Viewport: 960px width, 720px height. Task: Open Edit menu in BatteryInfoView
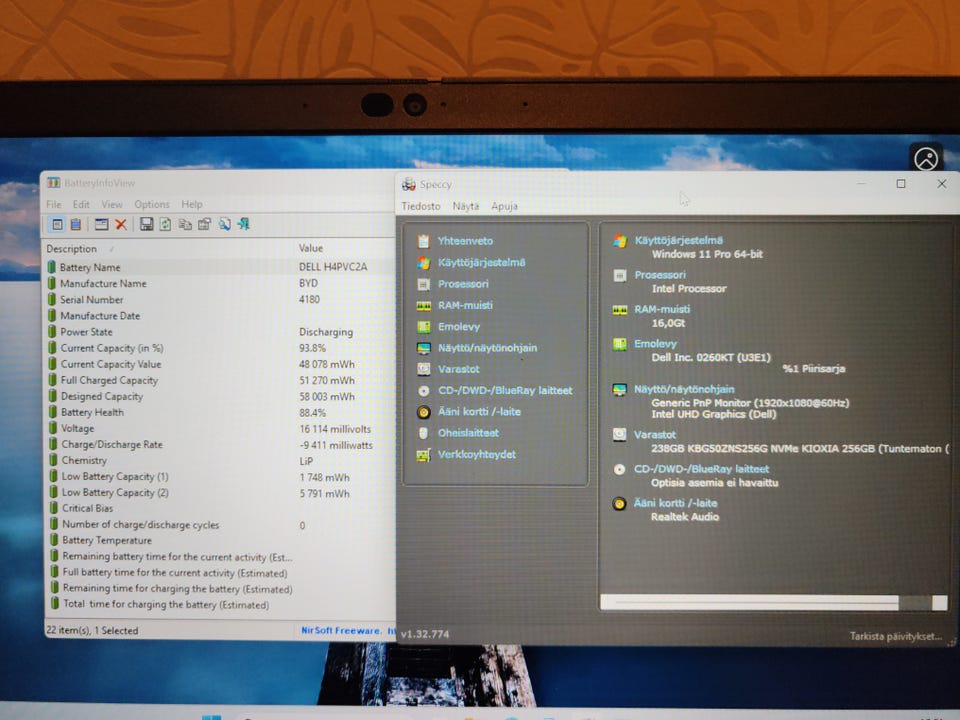pos(81,204)
